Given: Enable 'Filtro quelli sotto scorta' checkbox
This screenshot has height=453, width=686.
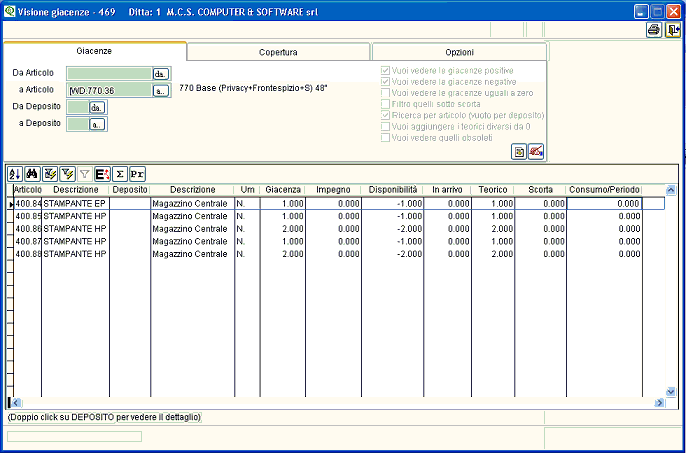Looking at the screenshot, I should point(385,104).
